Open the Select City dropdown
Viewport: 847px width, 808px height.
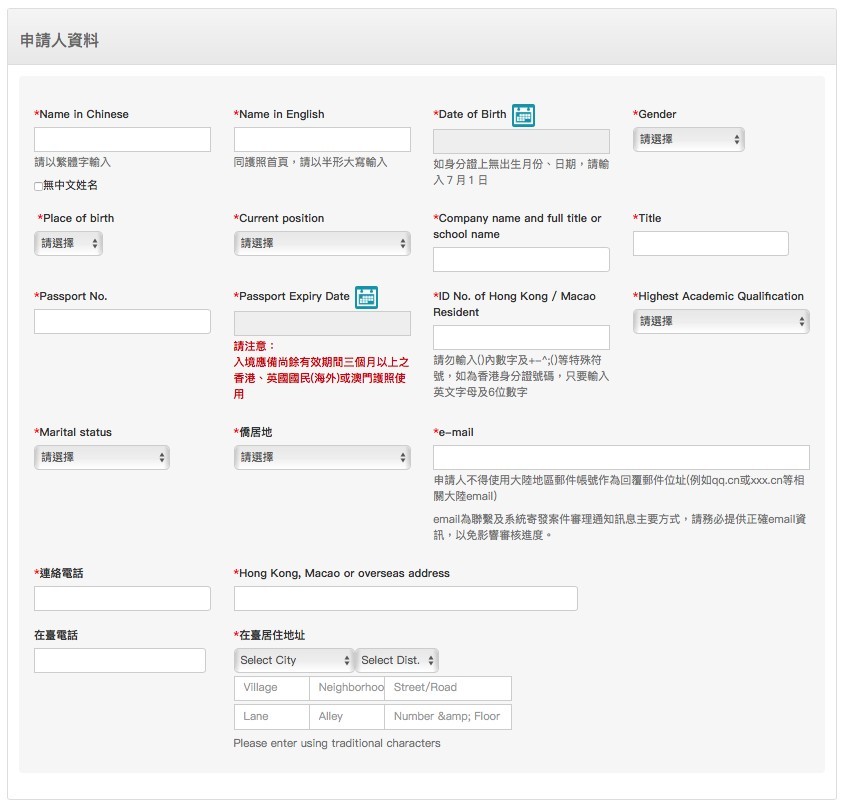pyautogui.click(x=294, y=660)
